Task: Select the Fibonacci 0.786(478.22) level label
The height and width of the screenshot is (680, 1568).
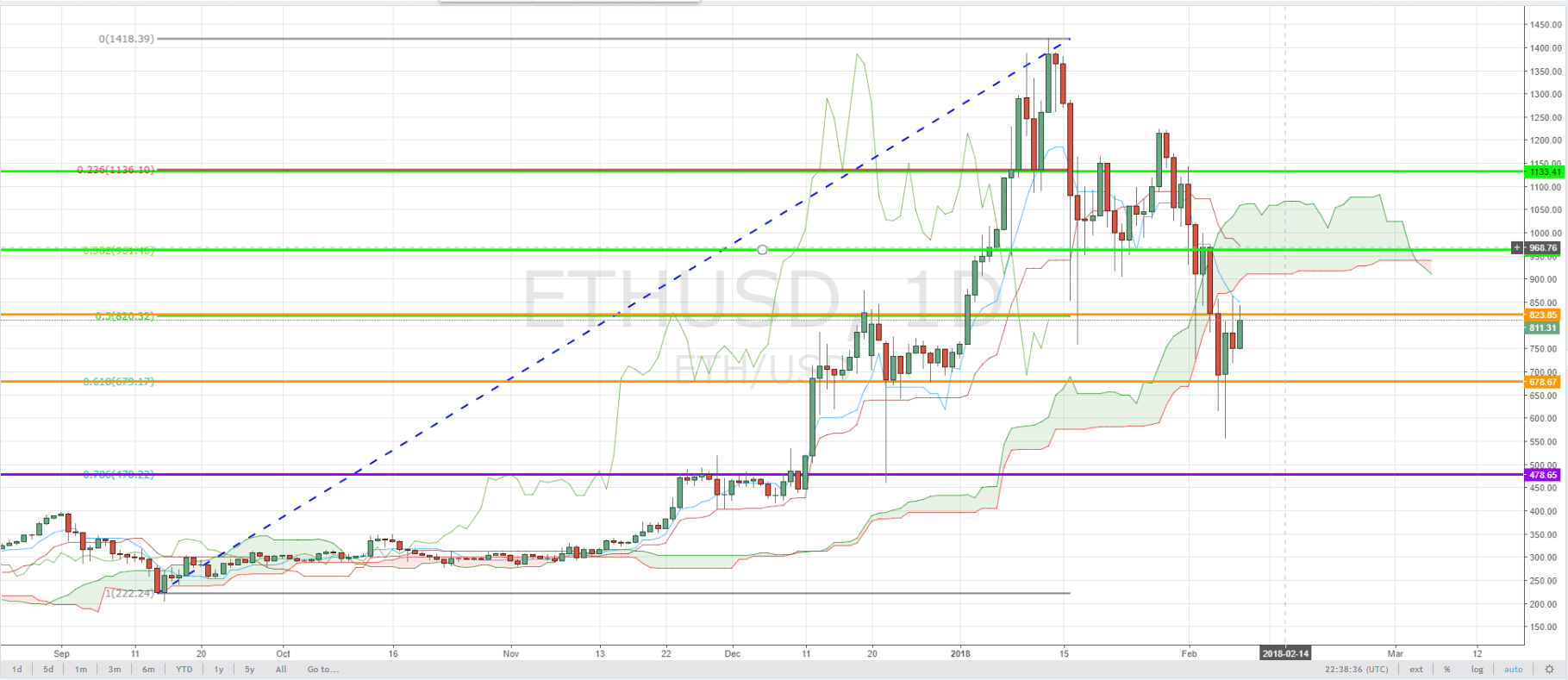Action: [x=119, y=474]
